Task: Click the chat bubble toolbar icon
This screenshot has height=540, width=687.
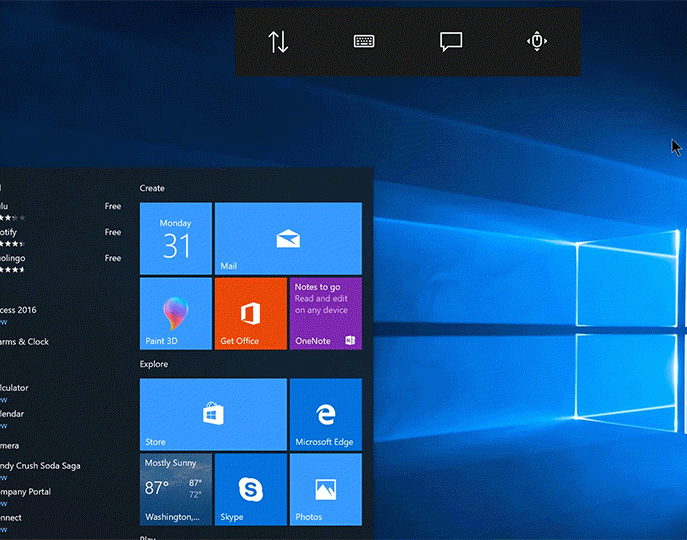Action: (451, 42)
